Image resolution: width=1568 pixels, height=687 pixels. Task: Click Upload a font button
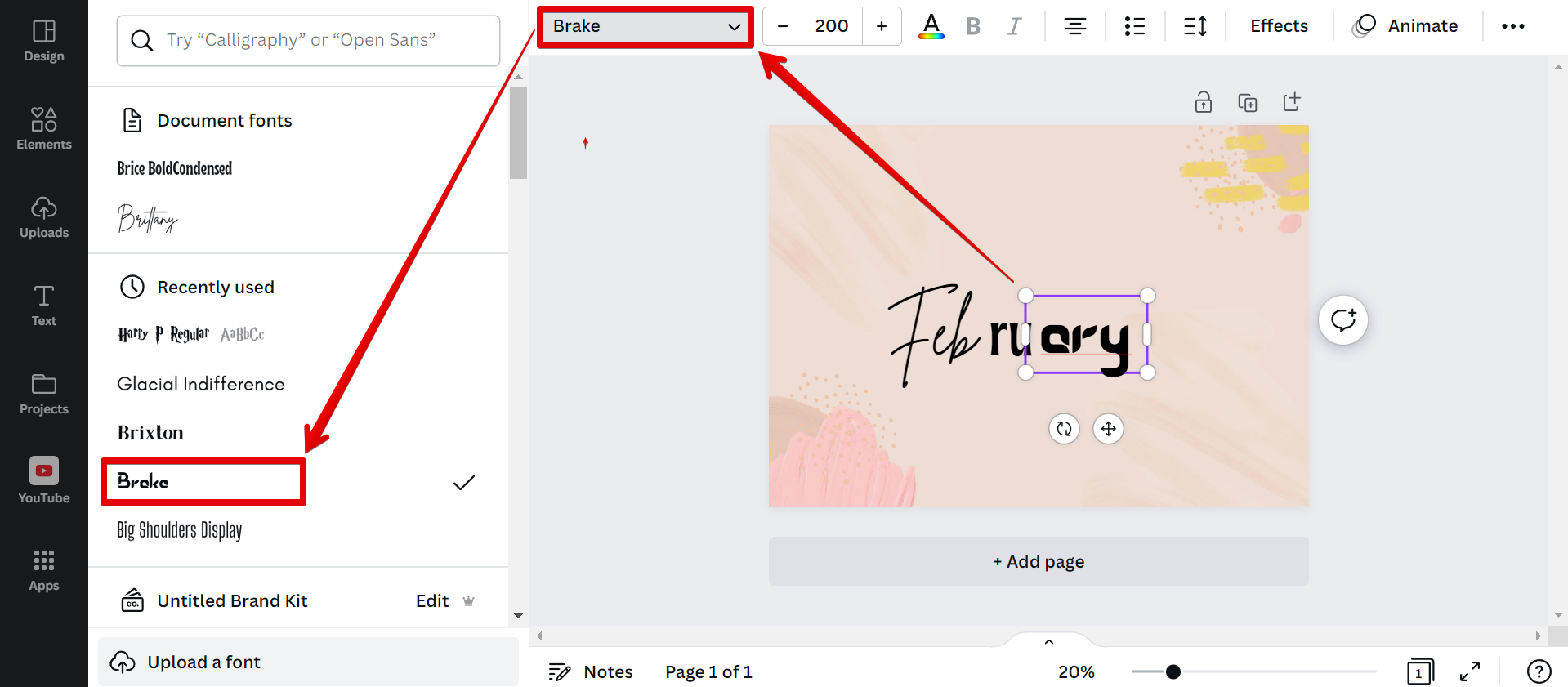coord(308,662)
